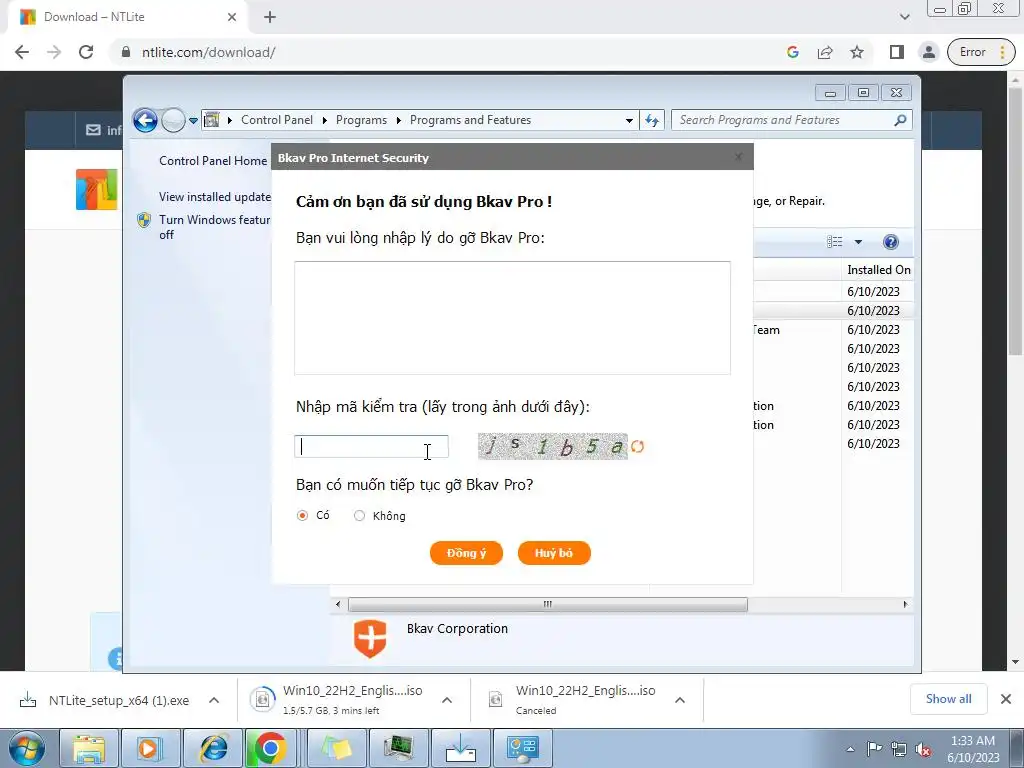The height and width of the screenshot is (768, 1024).
Task: Expand NTLite_setup_x64 (1).exe download options
Action: [214, 700]
